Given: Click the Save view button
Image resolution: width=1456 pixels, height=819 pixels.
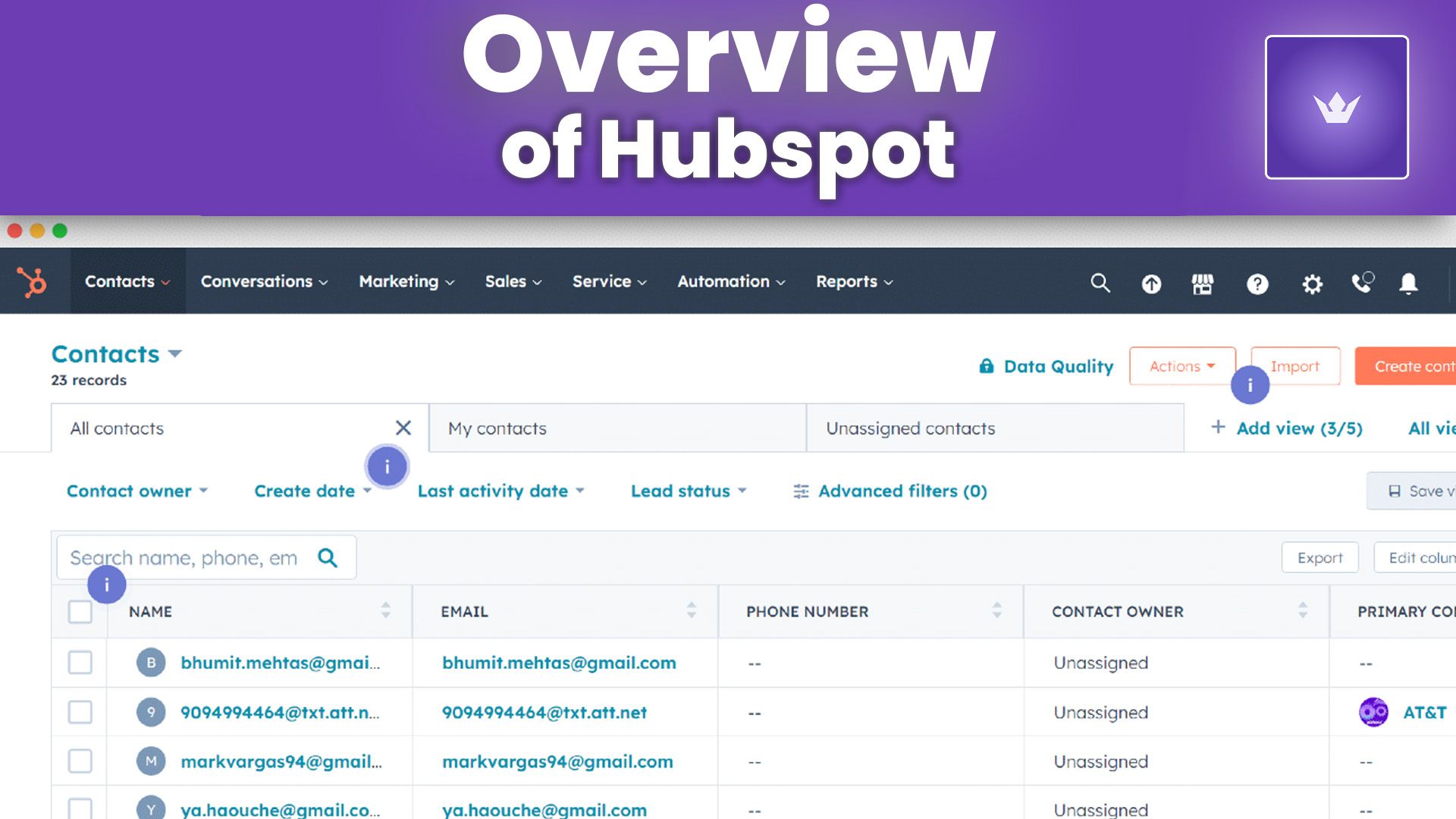Looking at the screenshot, I should tap(1411, 491).
